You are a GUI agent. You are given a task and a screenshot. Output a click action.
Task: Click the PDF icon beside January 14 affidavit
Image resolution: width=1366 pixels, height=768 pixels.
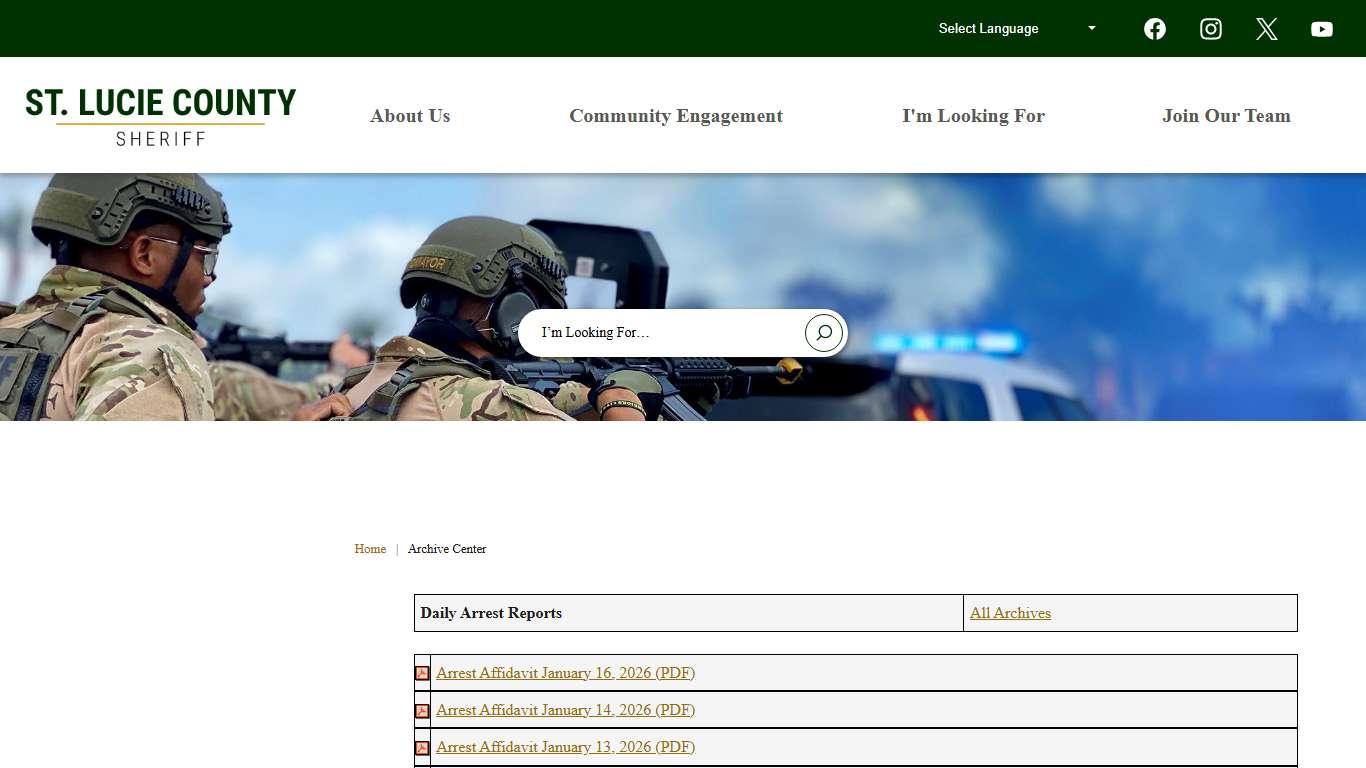422,710
